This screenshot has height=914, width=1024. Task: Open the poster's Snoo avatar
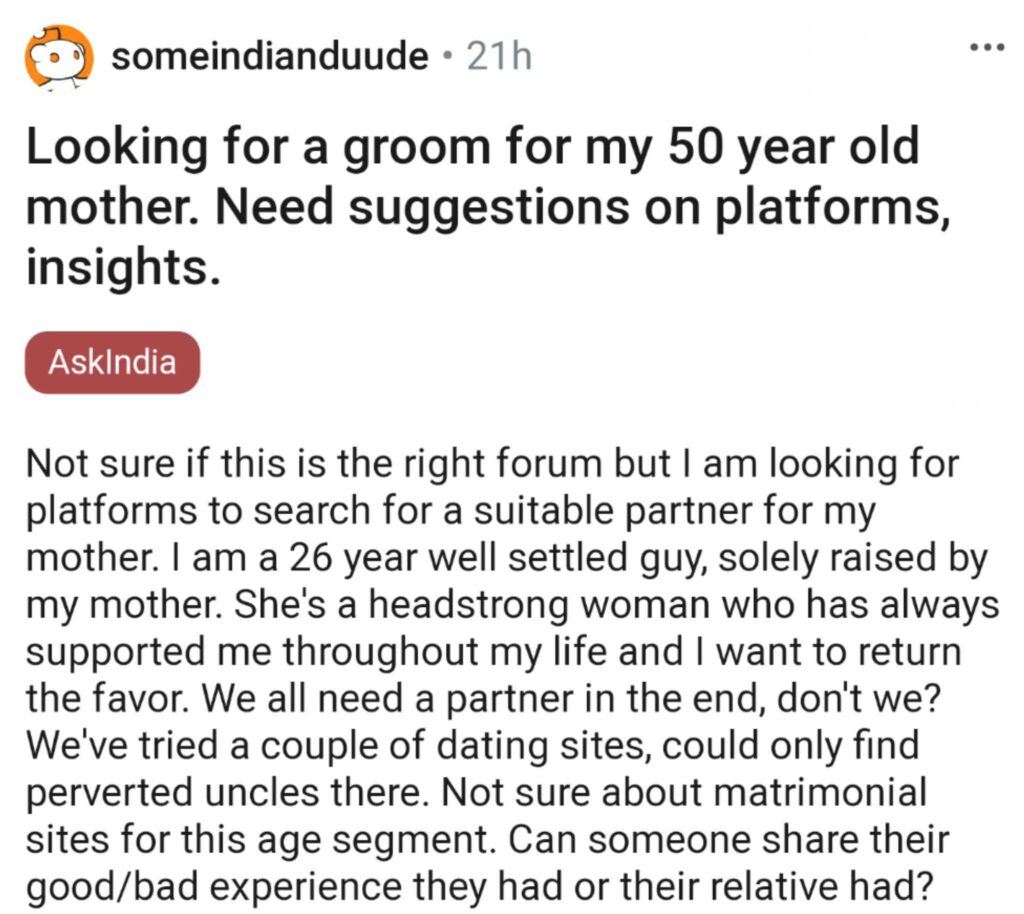pos(59,58)
